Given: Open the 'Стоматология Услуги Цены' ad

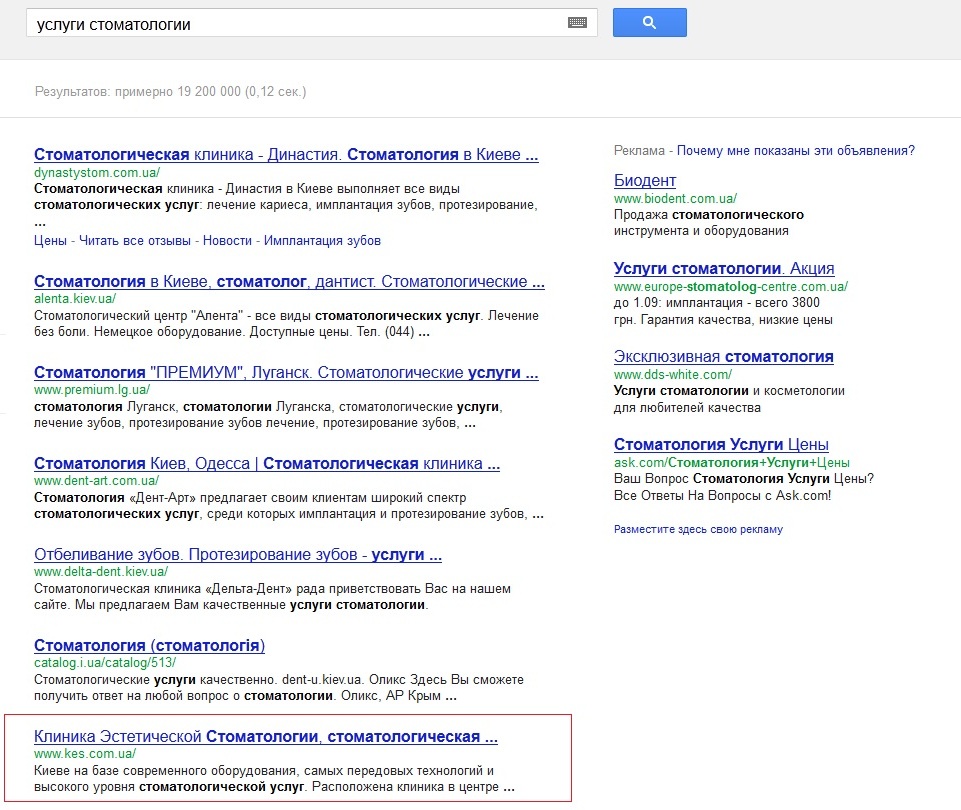Looking at the screenshot, I should click(x=721, y=444).
